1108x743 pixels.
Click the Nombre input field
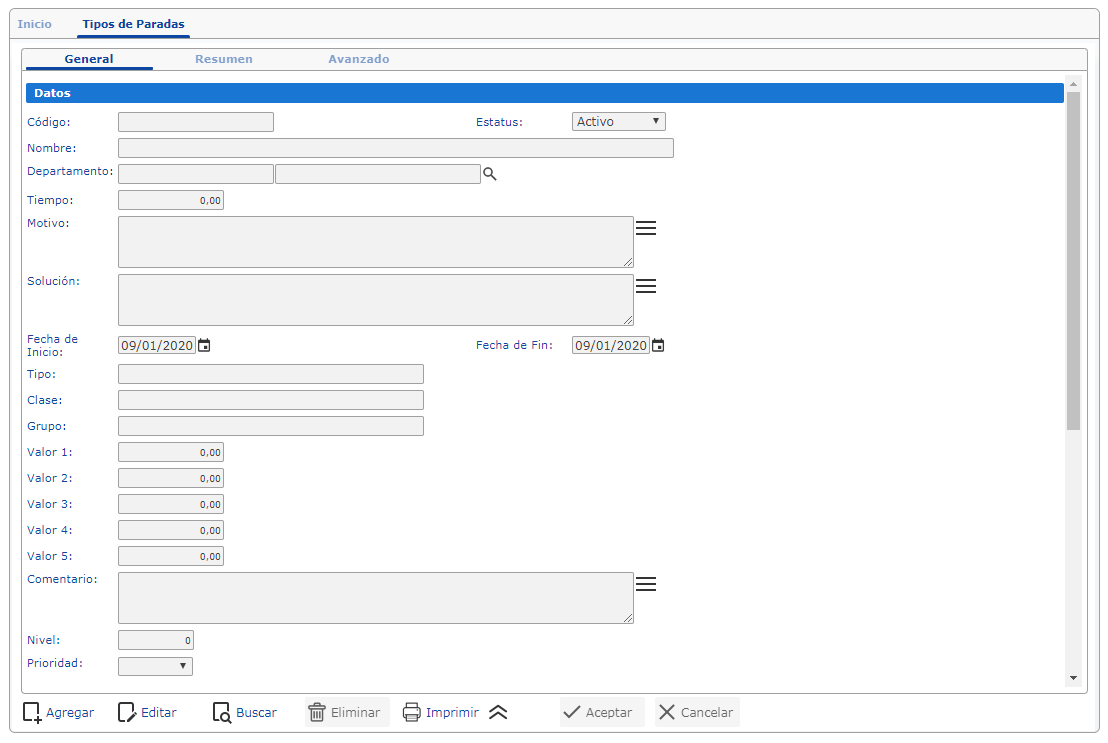click(x=395, y=148)
